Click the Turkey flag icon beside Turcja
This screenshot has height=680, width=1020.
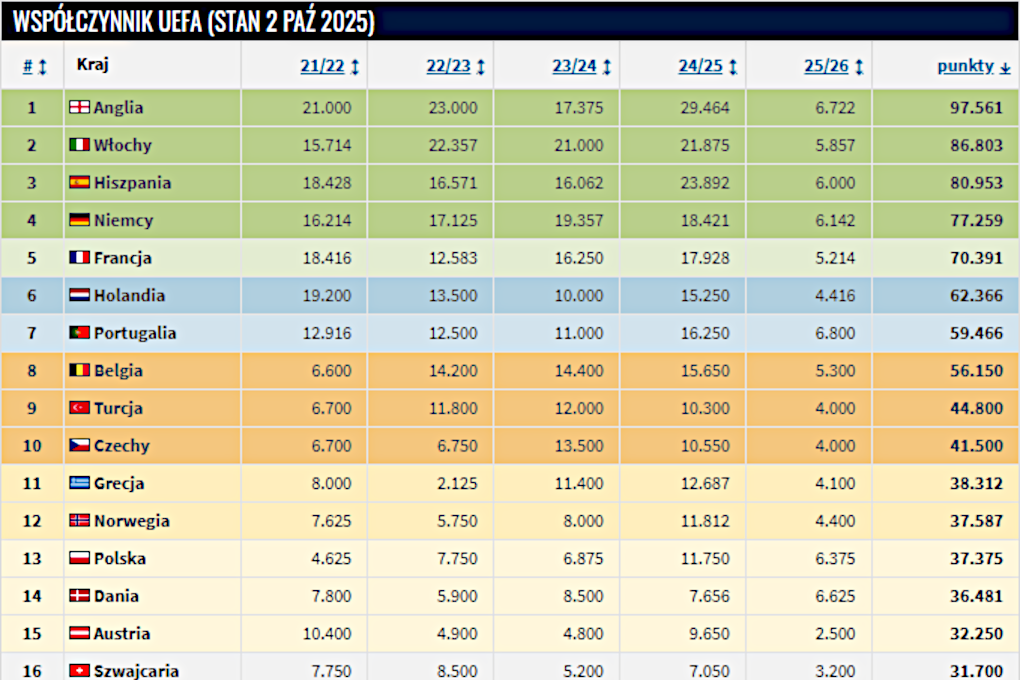pyautogui.click(x=79, y=408)
